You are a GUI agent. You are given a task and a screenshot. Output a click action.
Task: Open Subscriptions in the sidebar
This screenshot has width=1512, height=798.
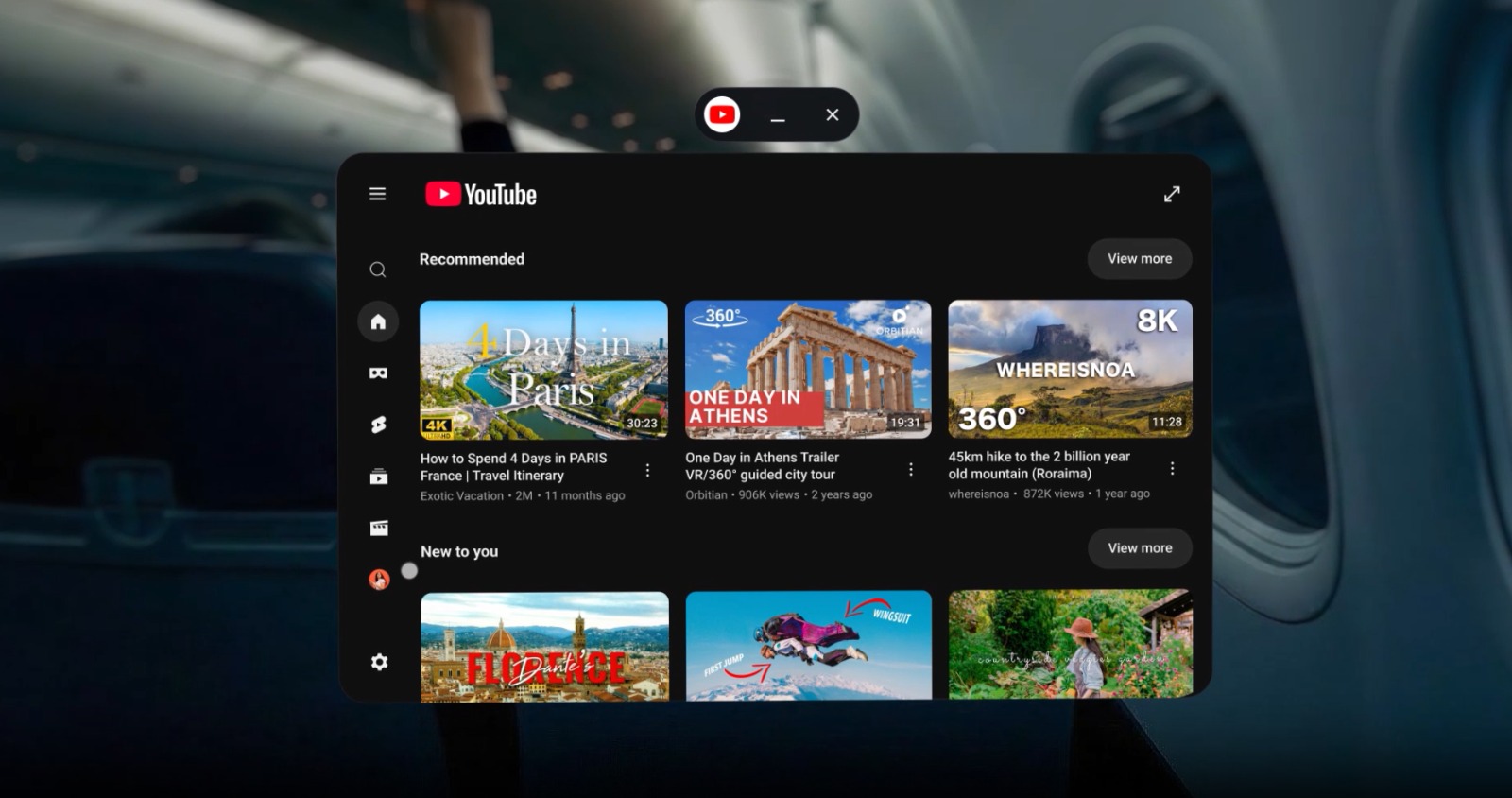[x=378, y=477]
